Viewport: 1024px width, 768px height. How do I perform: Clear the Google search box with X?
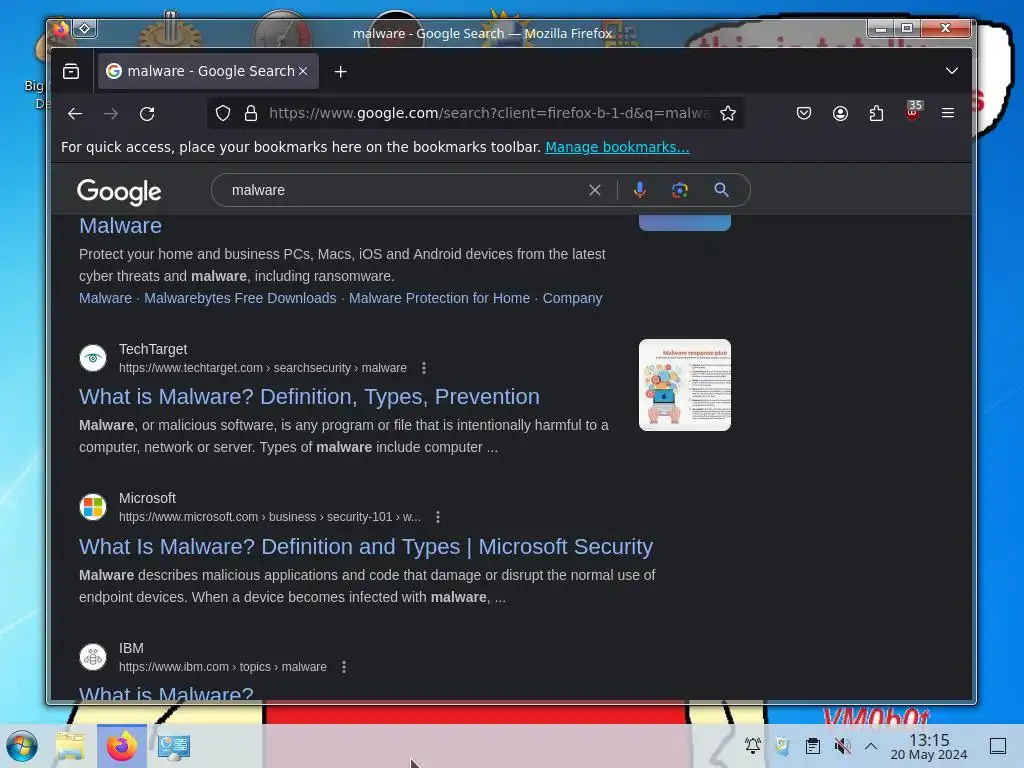pyautogui.click(x=594, y=190)
